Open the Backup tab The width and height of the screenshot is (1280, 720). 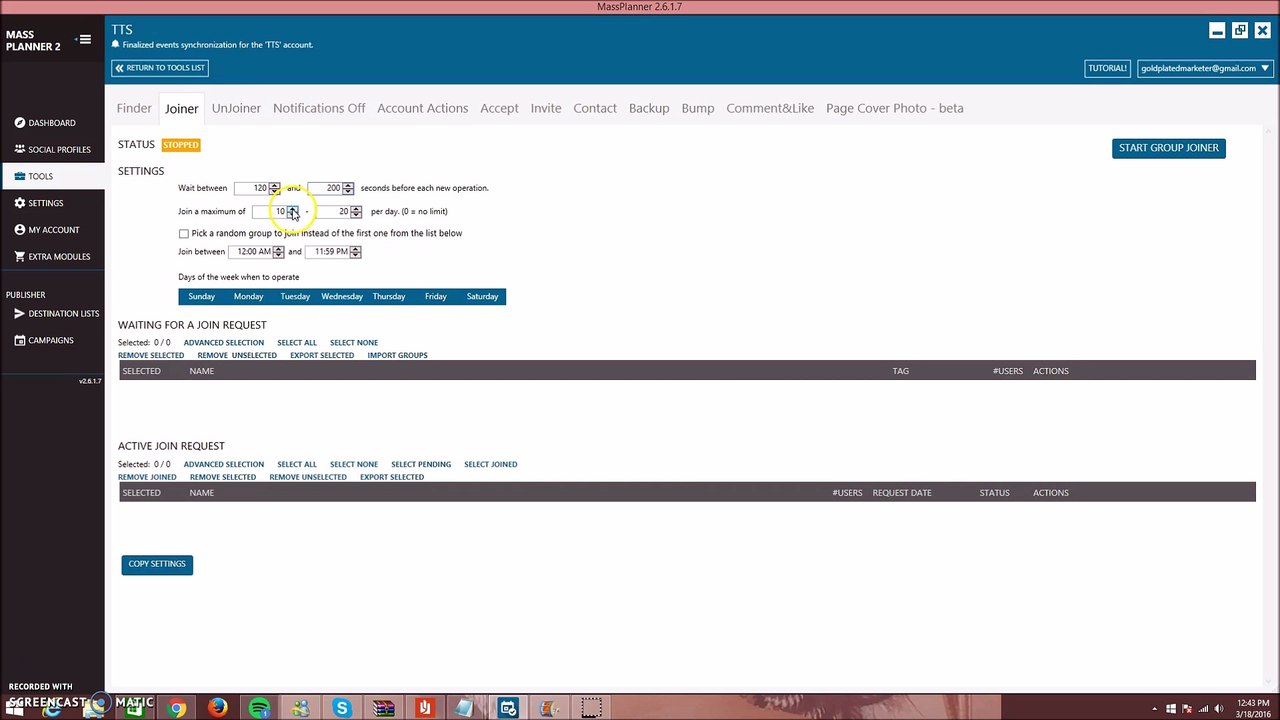[649, 108]
